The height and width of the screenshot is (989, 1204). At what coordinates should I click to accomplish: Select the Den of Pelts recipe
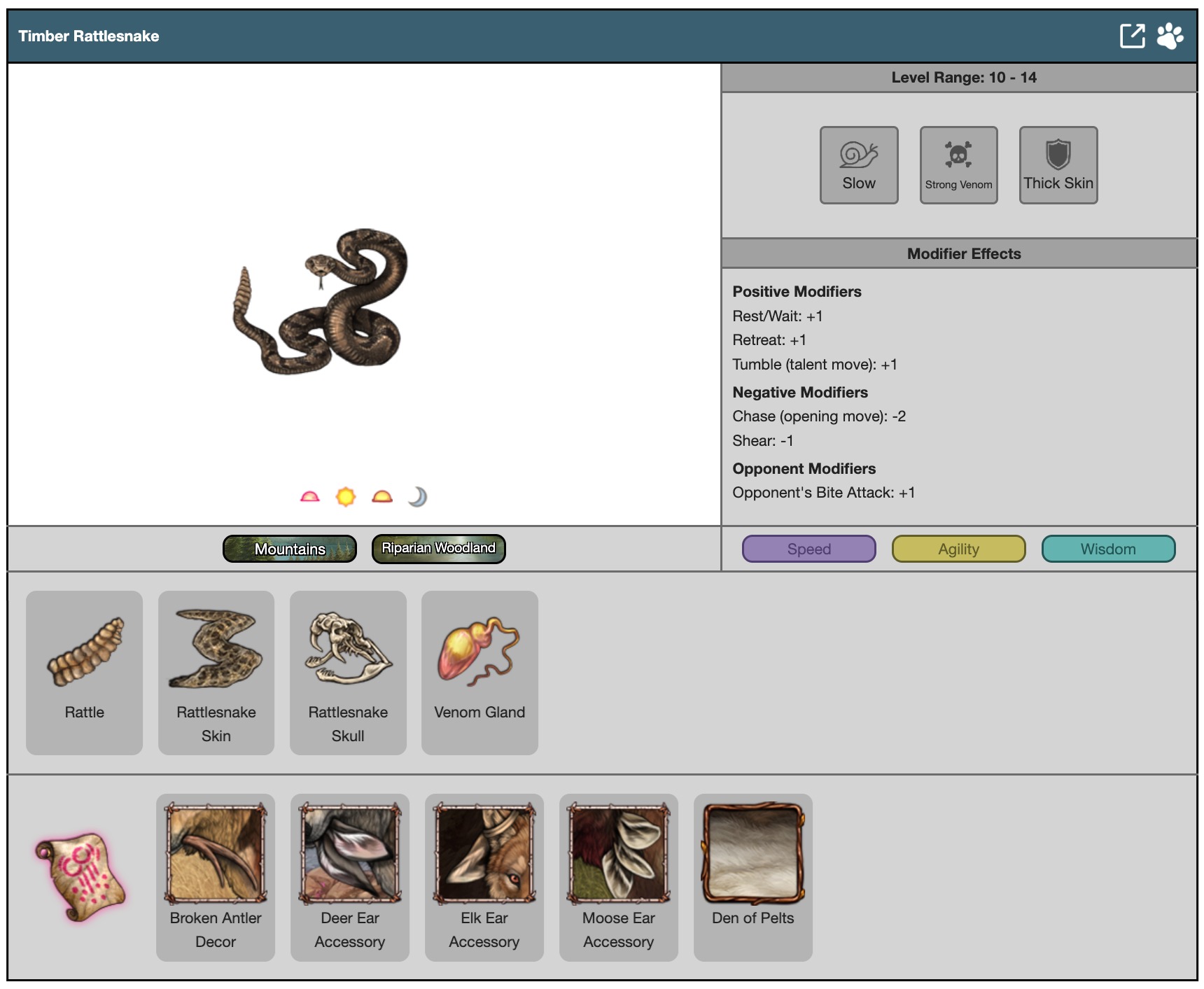click(x=753, y=876)
